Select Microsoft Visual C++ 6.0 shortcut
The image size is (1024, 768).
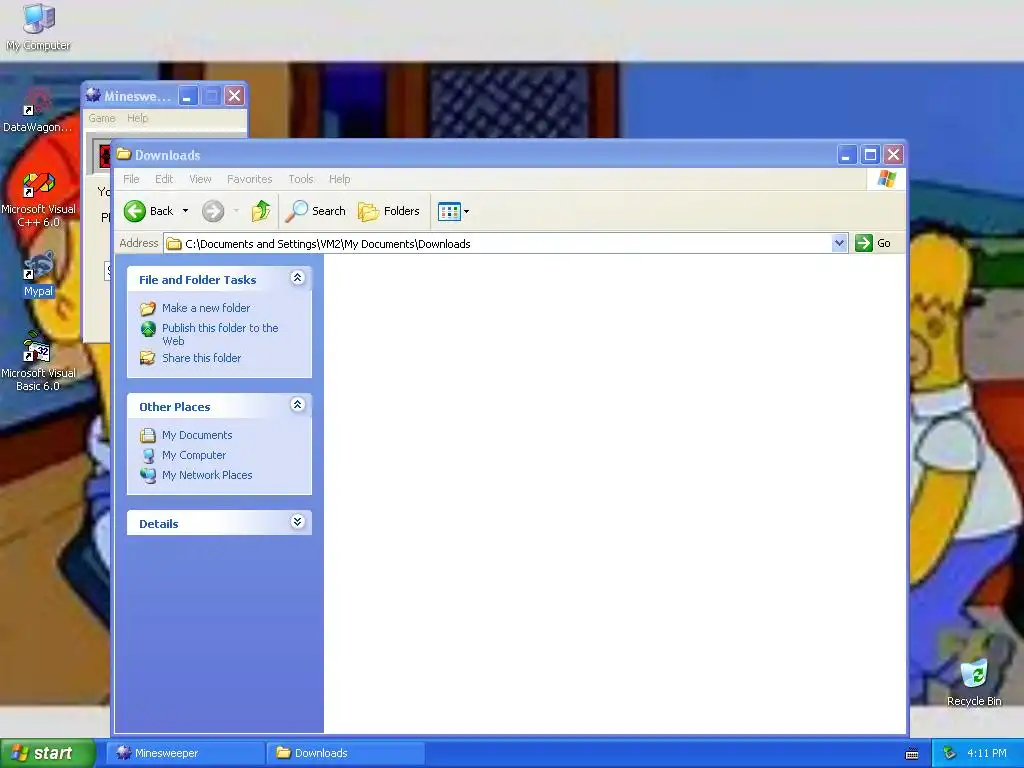click(39, 199)
